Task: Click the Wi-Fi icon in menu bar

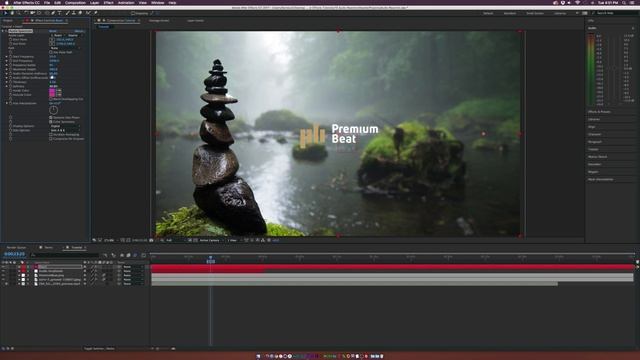Action: pyautogui.click(x=577, y=2)
